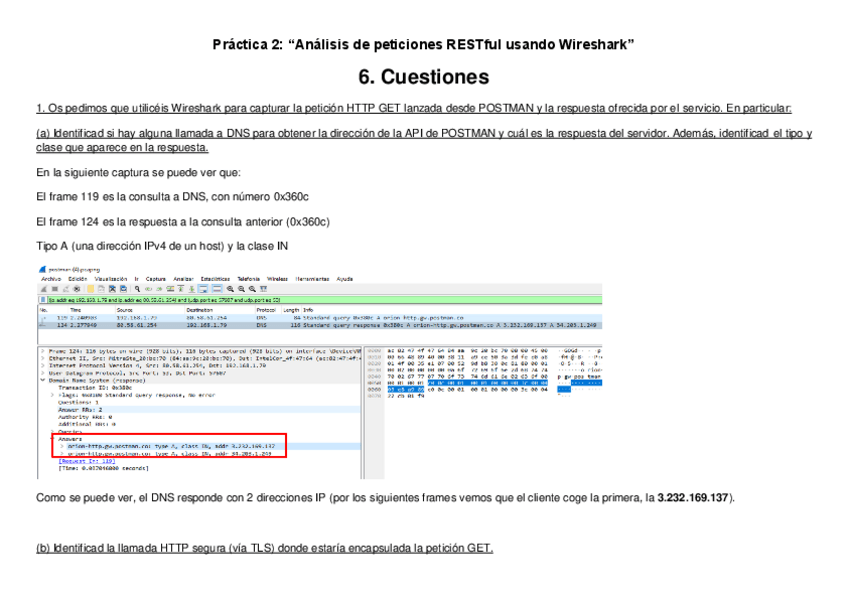Sort by the Time column header
This screenshot has width=848, height=599.
76,310
